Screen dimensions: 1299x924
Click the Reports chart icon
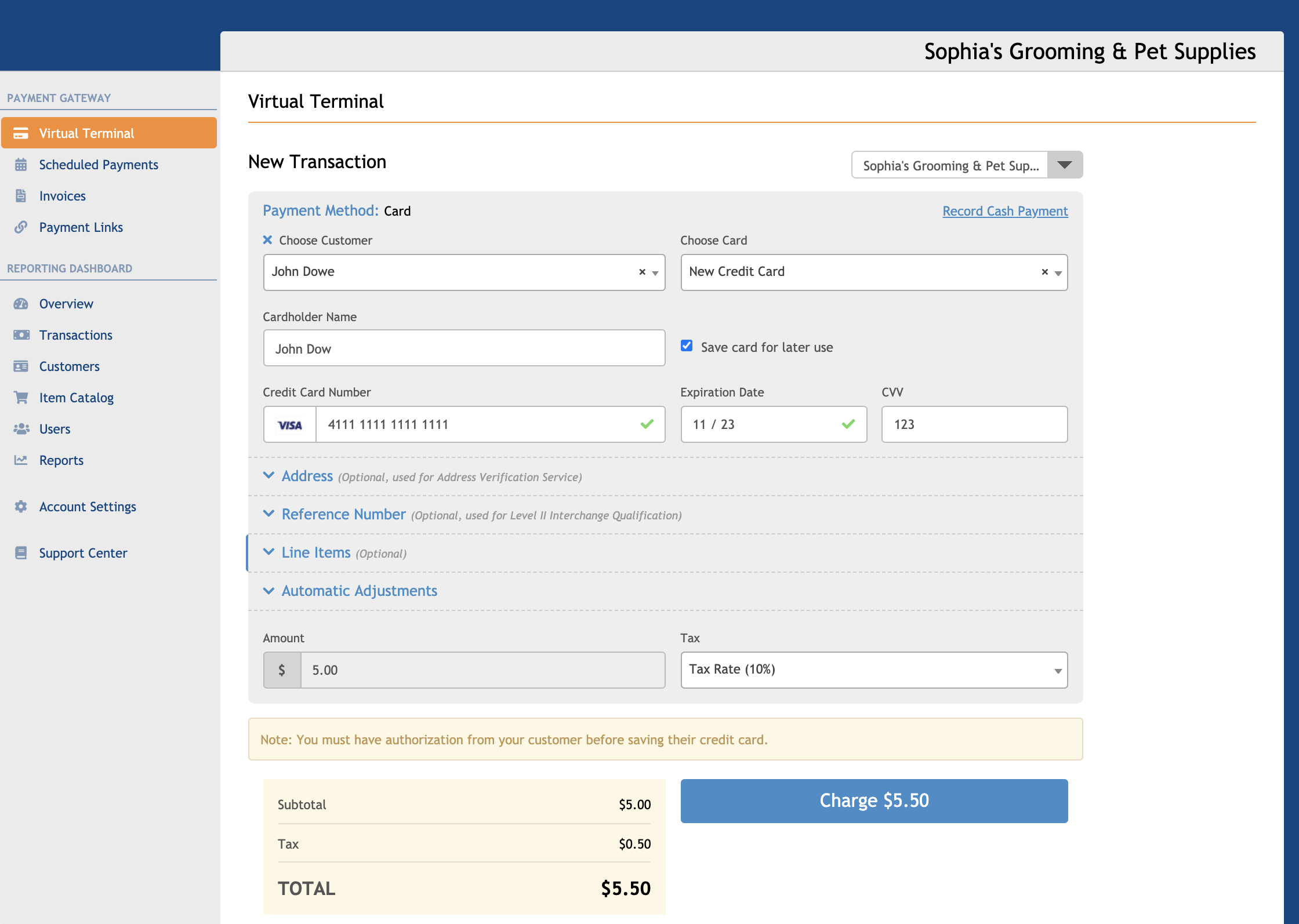(21, 460)
